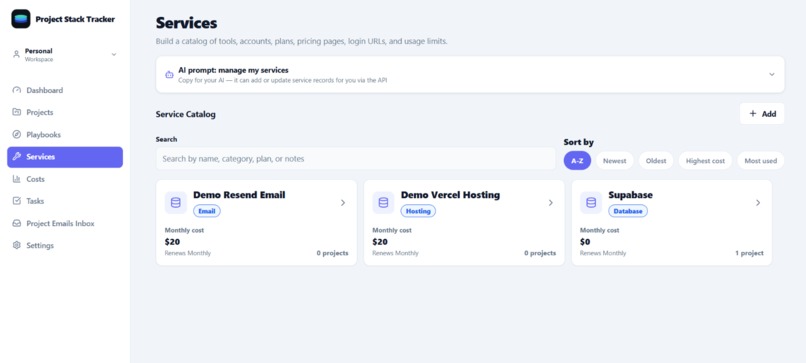Click the Add service button
Image resolution: width=806 pixels, height=363 pixels.
[762, 114]
